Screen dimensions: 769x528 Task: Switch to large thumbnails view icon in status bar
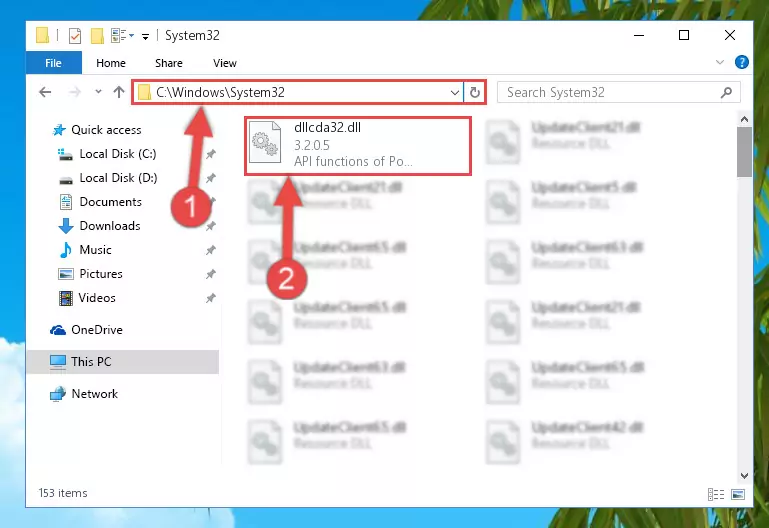click(x=738, y=494)
